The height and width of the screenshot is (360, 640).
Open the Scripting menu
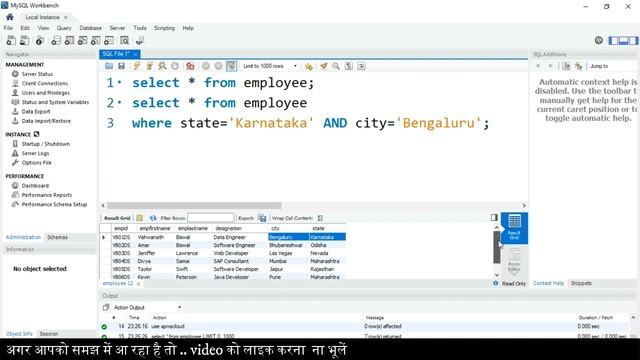tap(164, 28)
